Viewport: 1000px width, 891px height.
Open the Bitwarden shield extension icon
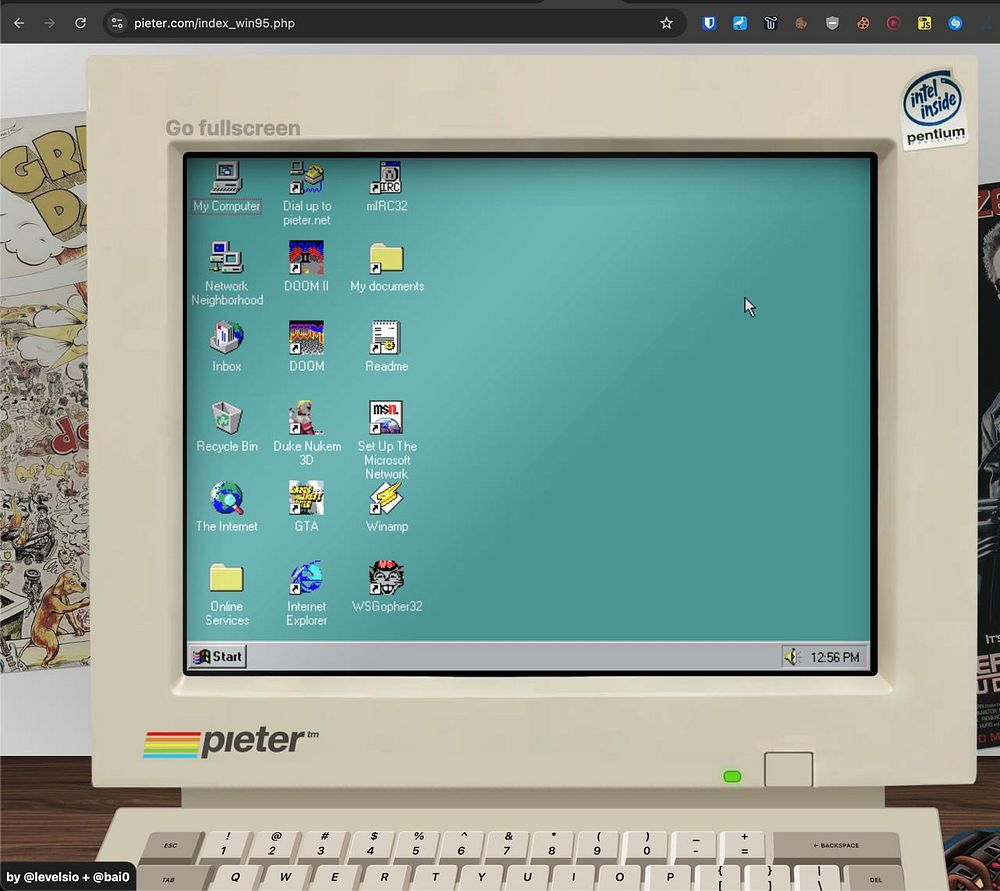tap(709, 23)
